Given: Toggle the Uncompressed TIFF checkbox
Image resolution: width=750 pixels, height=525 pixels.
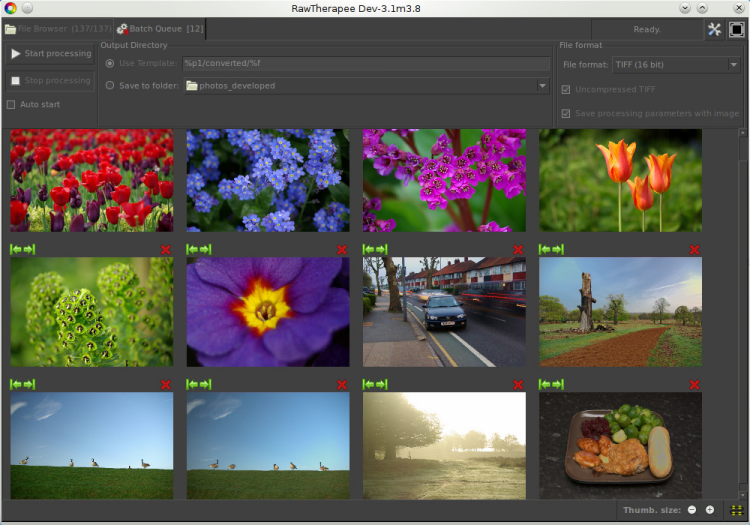Looking at the screenshot, I should coord(567,90).
